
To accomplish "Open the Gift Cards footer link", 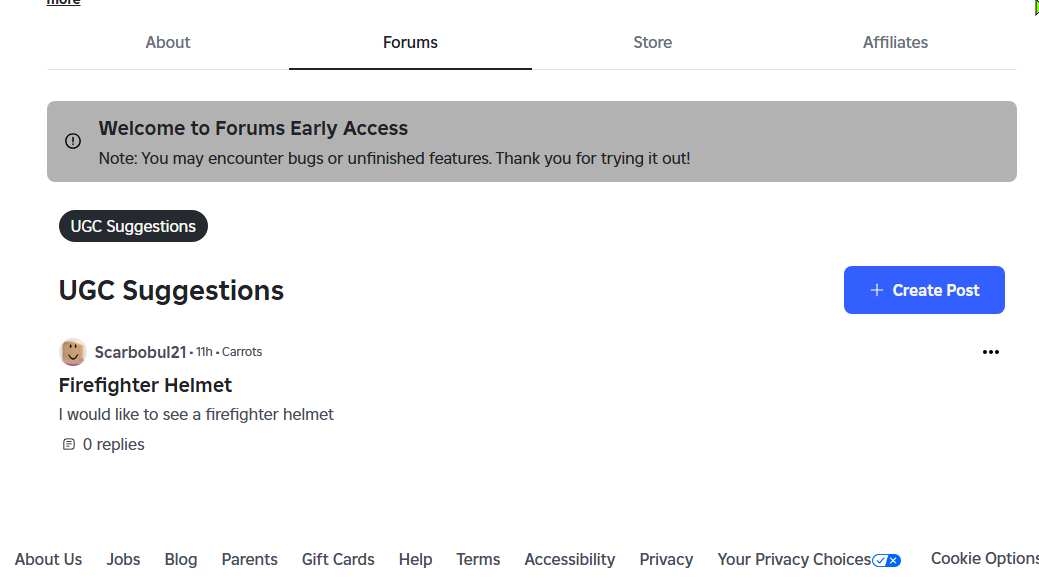I will click(338, 560).
